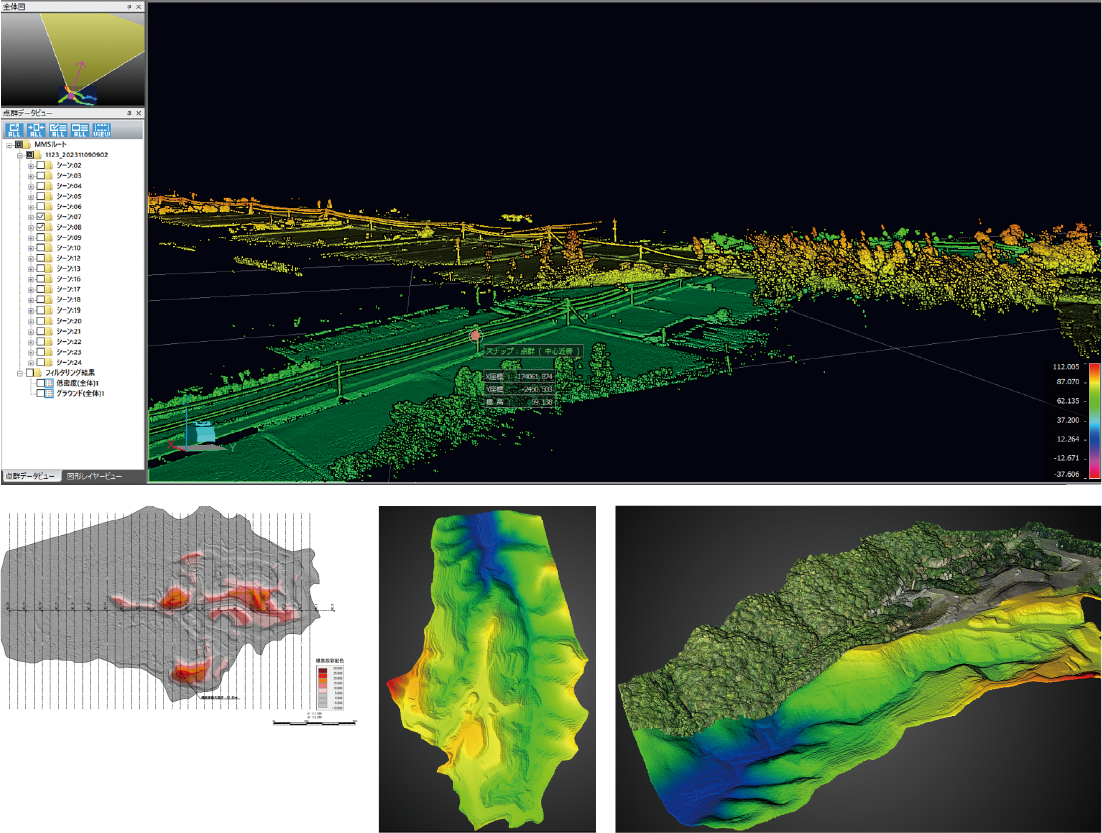
Task: Close the 全体図 overview panel
Action: coord(138,6)
